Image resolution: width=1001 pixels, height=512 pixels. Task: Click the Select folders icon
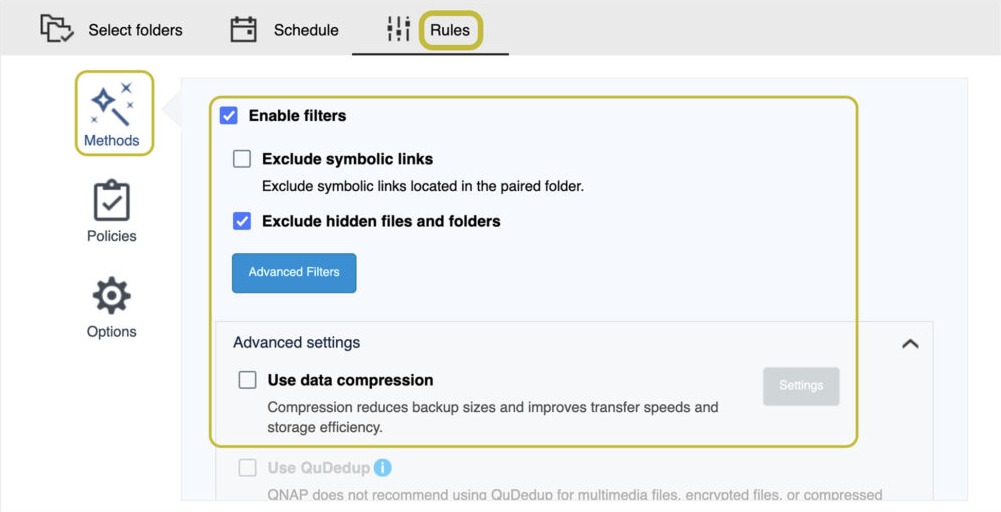pyautogui.click(x=57, y=29)
